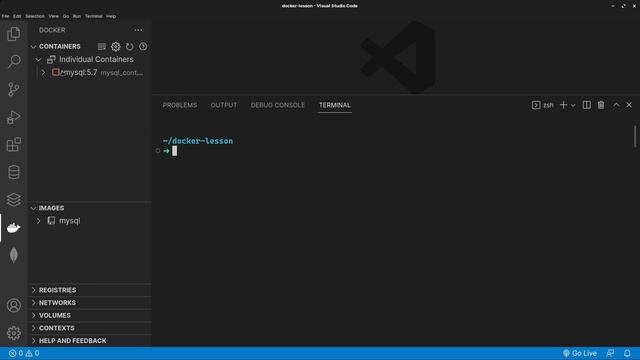Select the mysql image label
Image resolution: width=640 pixels, height=360 pixels.
point(70,221)
